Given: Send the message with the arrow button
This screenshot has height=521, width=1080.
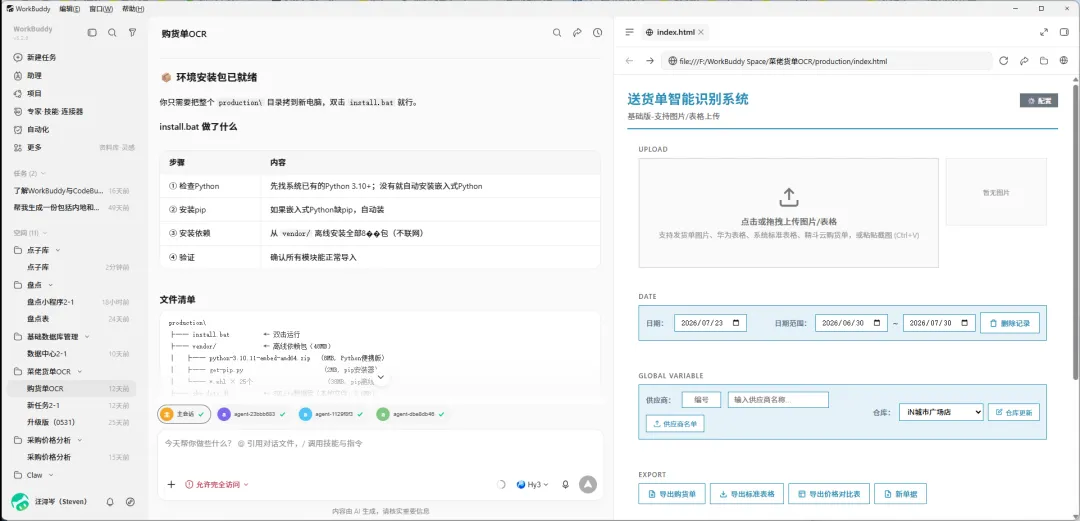Looking at the screenshot, I should point(588,484).
